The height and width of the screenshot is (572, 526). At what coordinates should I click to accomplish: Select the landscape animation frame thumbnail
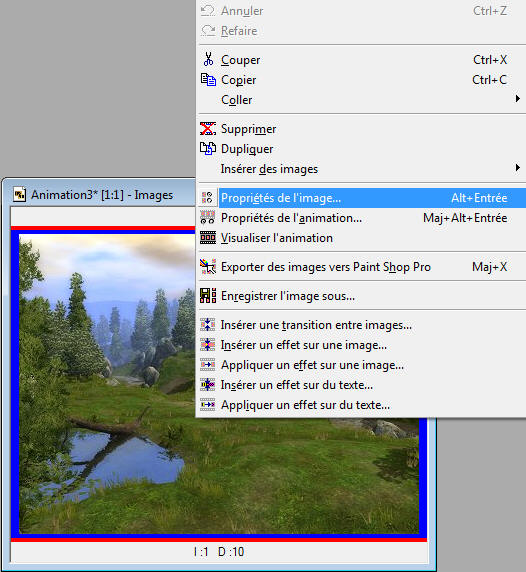219,384
